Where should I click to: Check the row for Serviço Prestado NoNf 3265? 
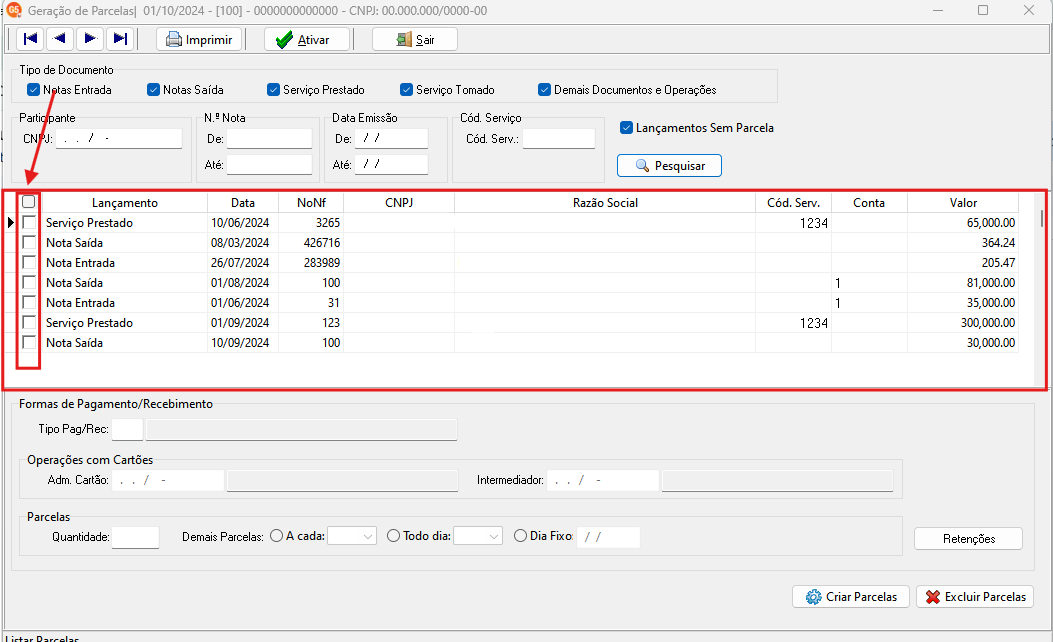click(x=29, y=222)
